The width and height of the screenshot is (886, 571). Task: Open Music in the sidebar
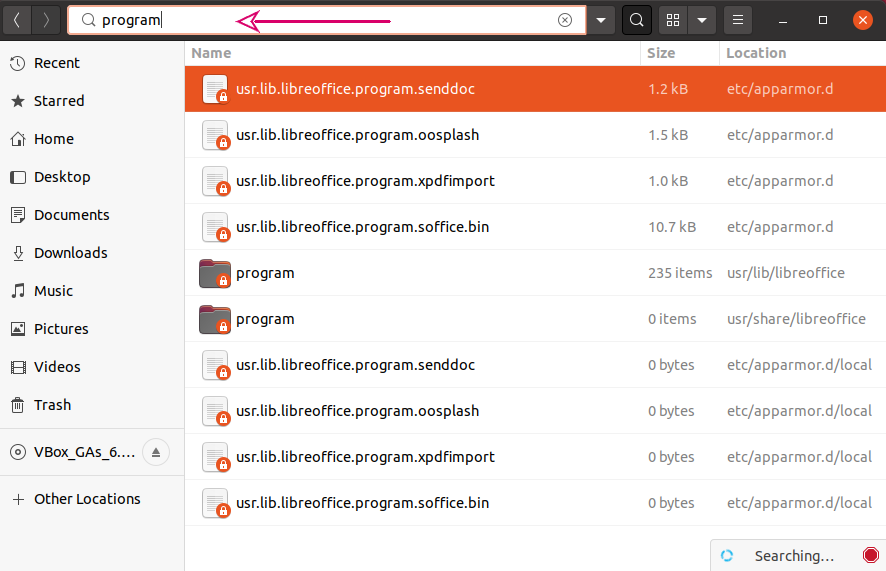[x=92, y=291]
